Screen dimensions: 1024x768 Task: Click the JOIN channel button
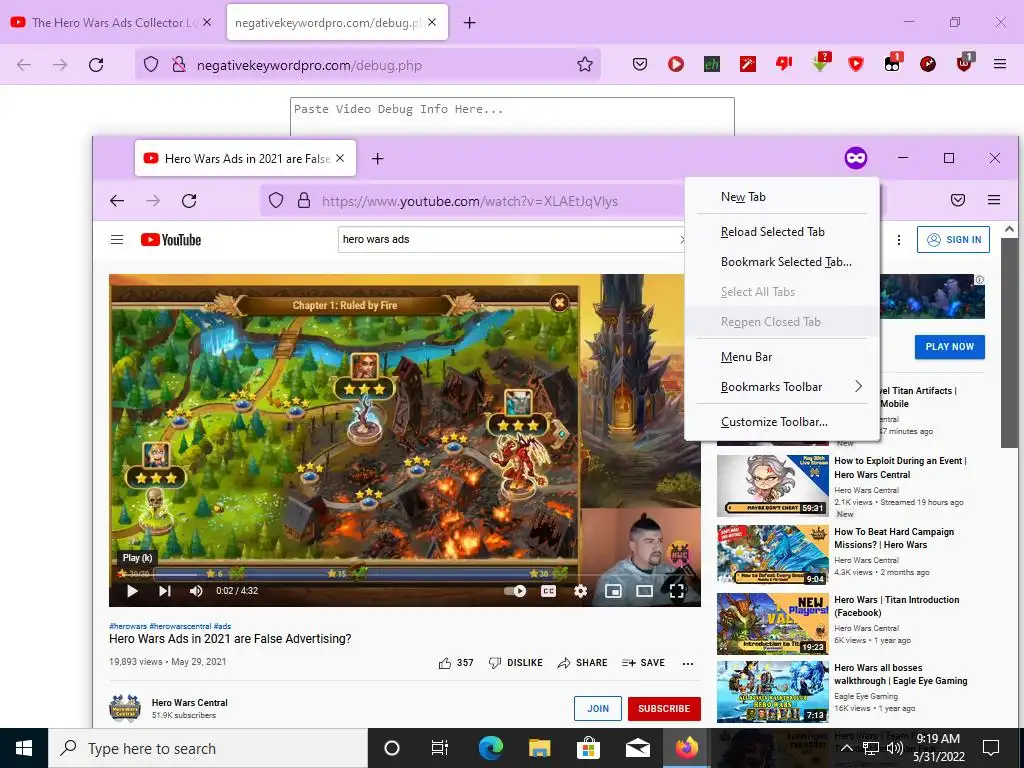click(598, 709)
